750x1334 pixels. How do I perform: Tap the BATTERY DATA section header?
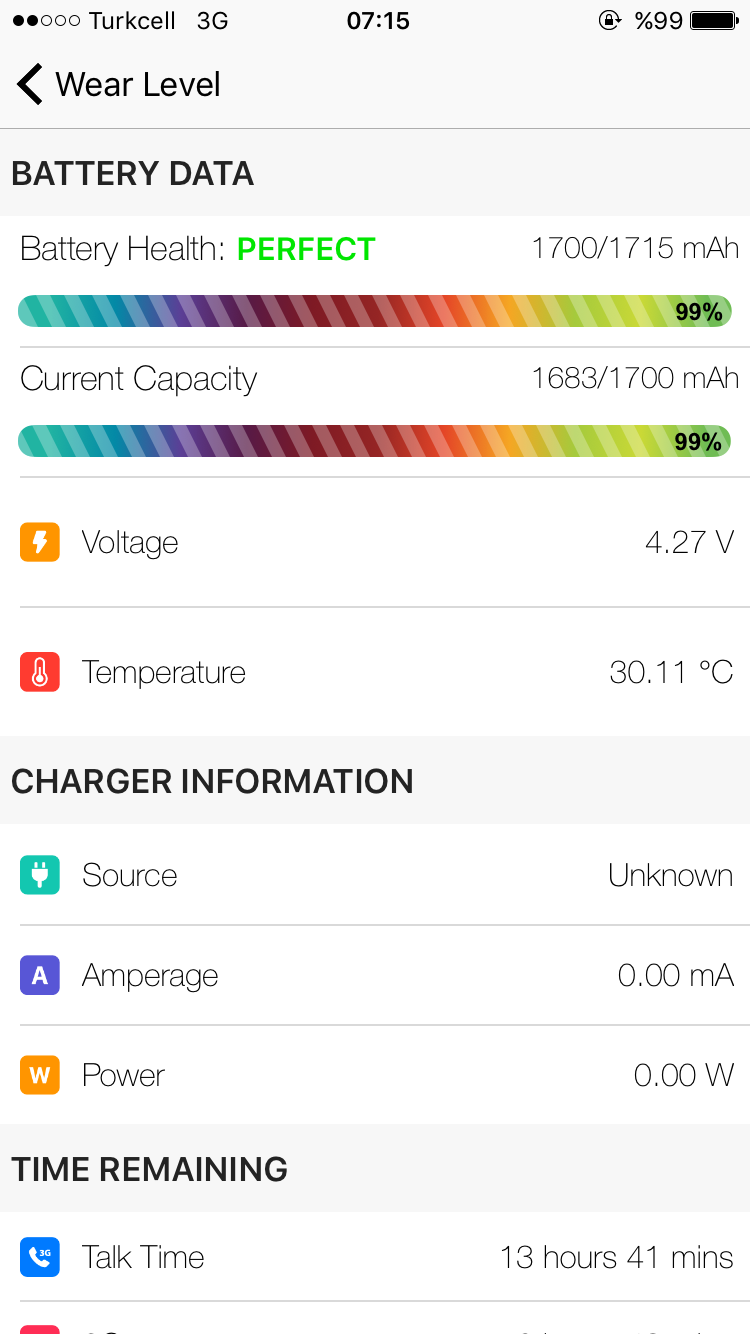133,174
